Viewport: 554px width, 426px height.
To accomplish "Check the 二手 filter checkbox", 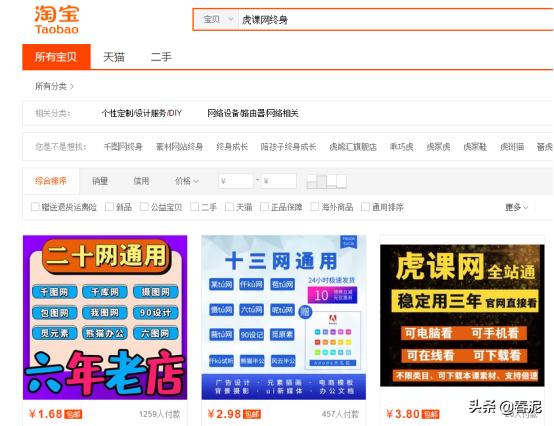I will [194, 207].
